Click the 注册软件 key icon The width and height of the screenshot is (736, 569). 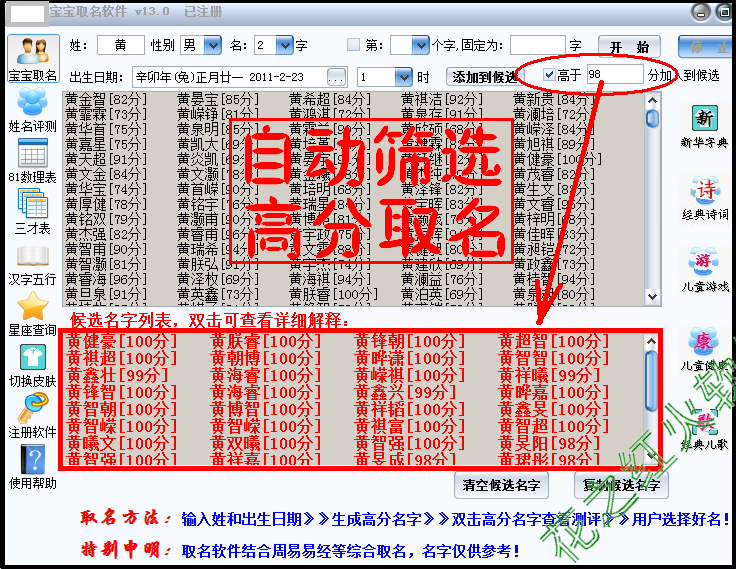(x=32, y=415)
